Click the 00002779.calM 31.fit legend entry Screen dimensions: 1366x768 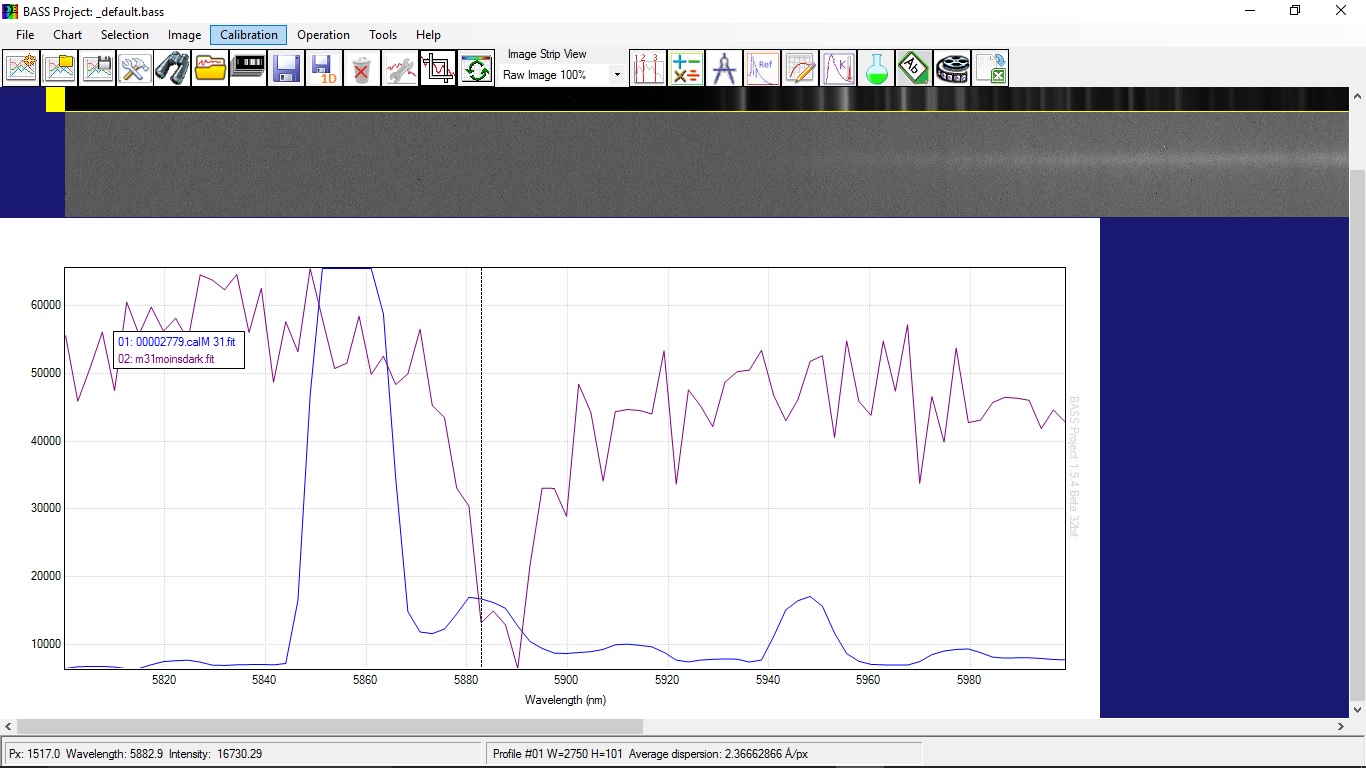pos(177,342)
